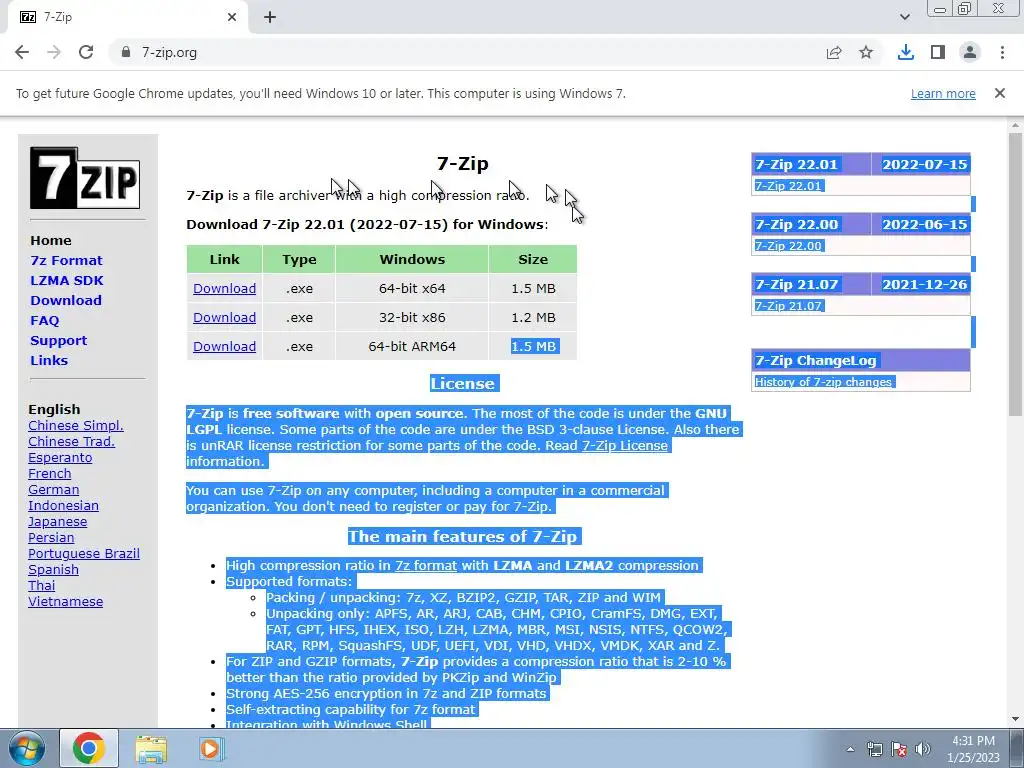The height and width of the screenshot is (768, 1024).
Task: Open 7z Format sidebar link
Action: coord(67,261)
